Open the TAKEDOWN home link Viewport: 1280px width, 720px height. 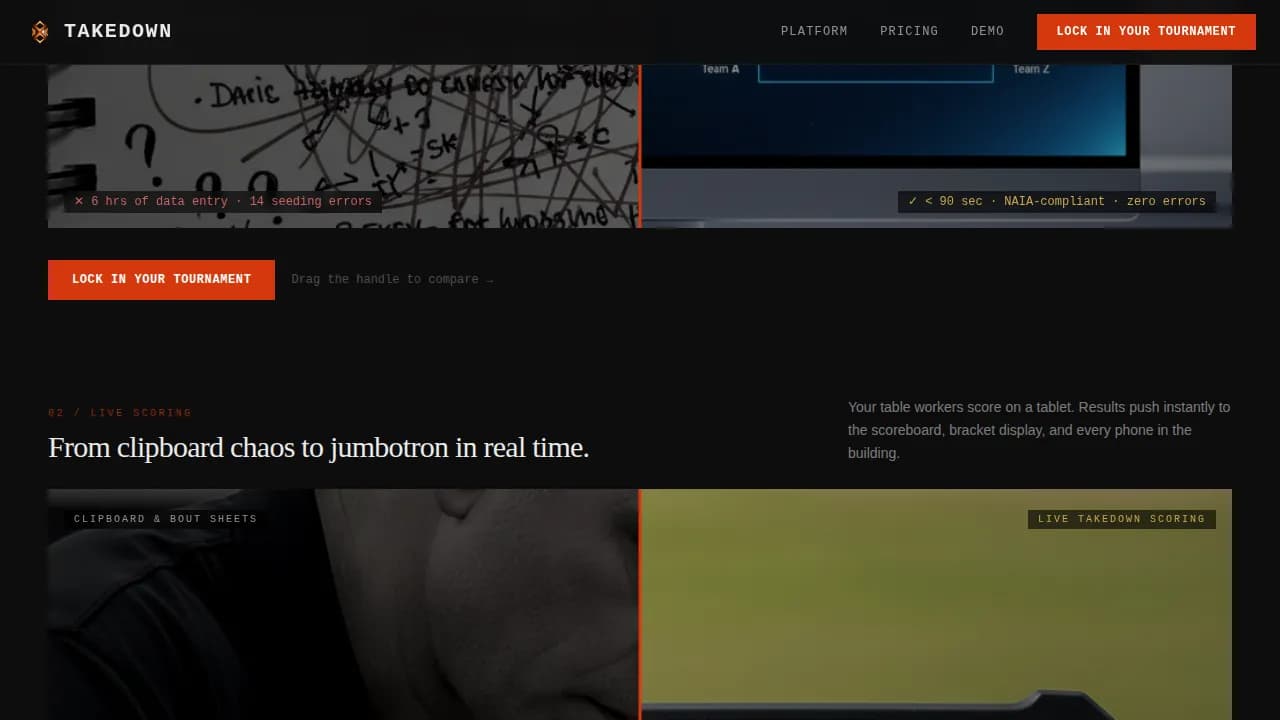[x=101, y=32]
